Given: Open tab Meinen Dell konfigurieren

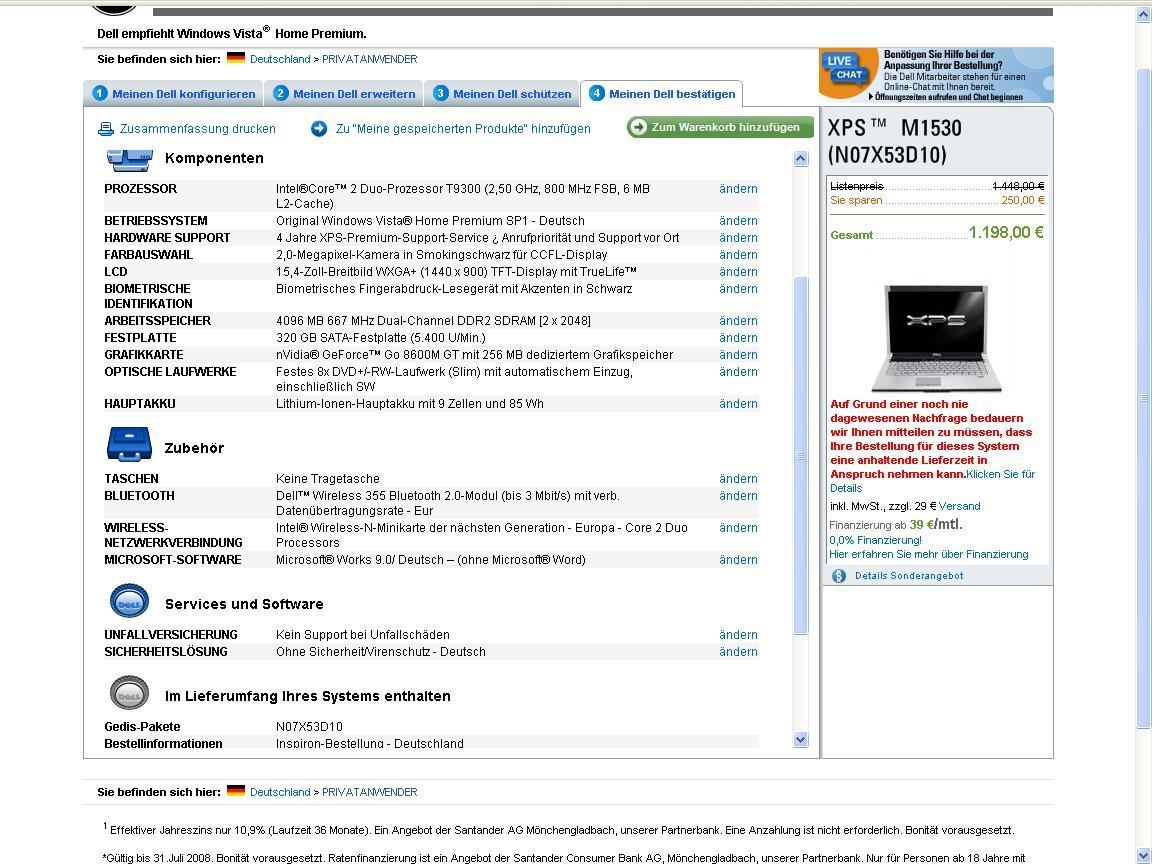Looking at the screenshot, I should click(174, 94).
